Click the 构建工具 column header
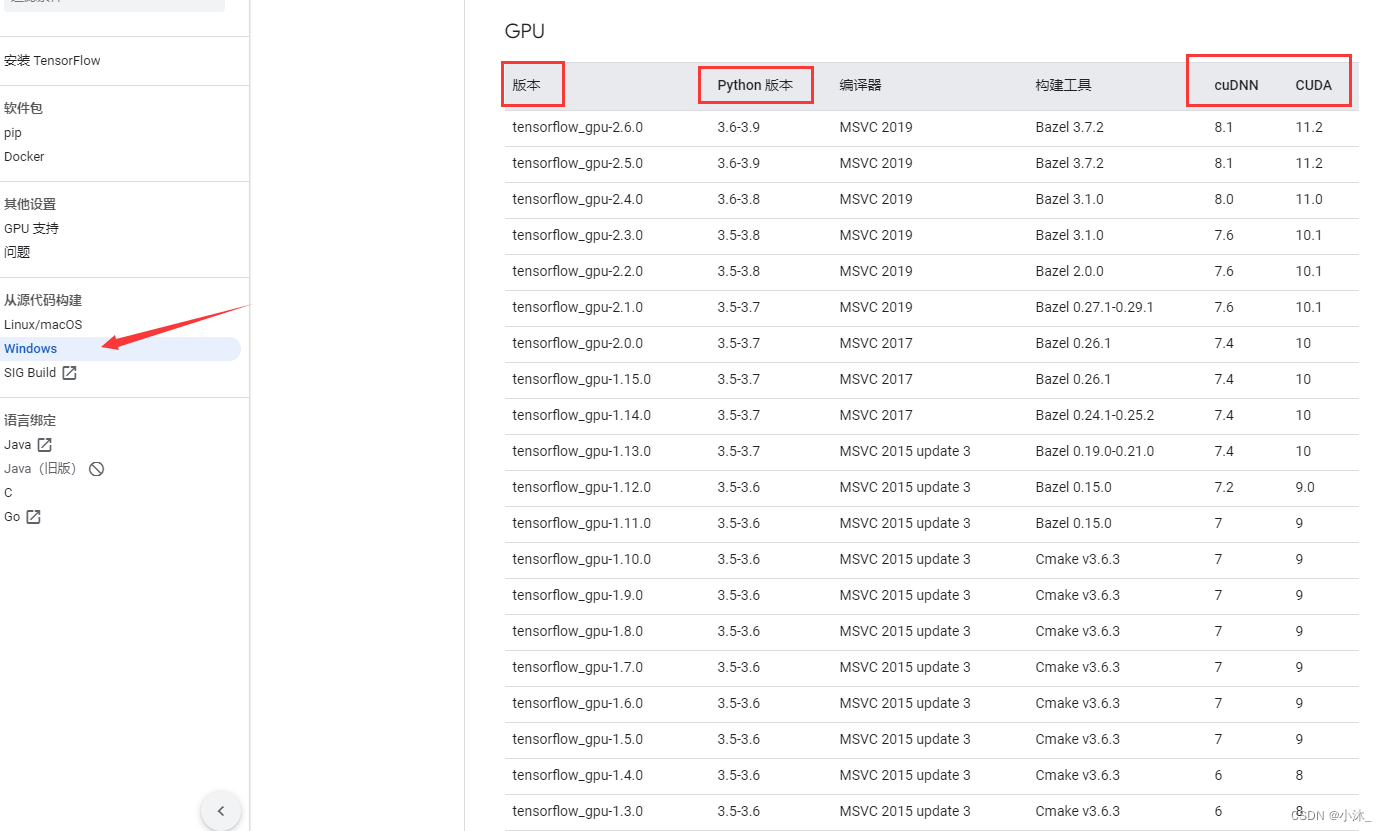 1064,85
